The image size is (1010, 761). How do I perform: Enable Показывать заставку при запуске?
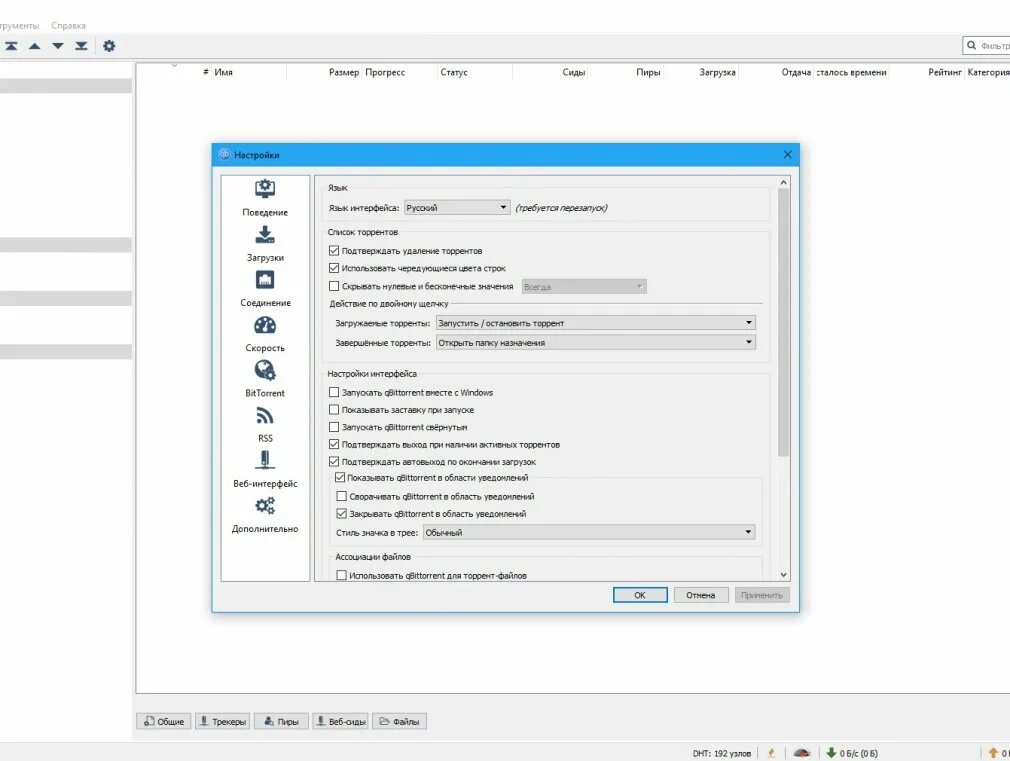[x=334, y=409]
